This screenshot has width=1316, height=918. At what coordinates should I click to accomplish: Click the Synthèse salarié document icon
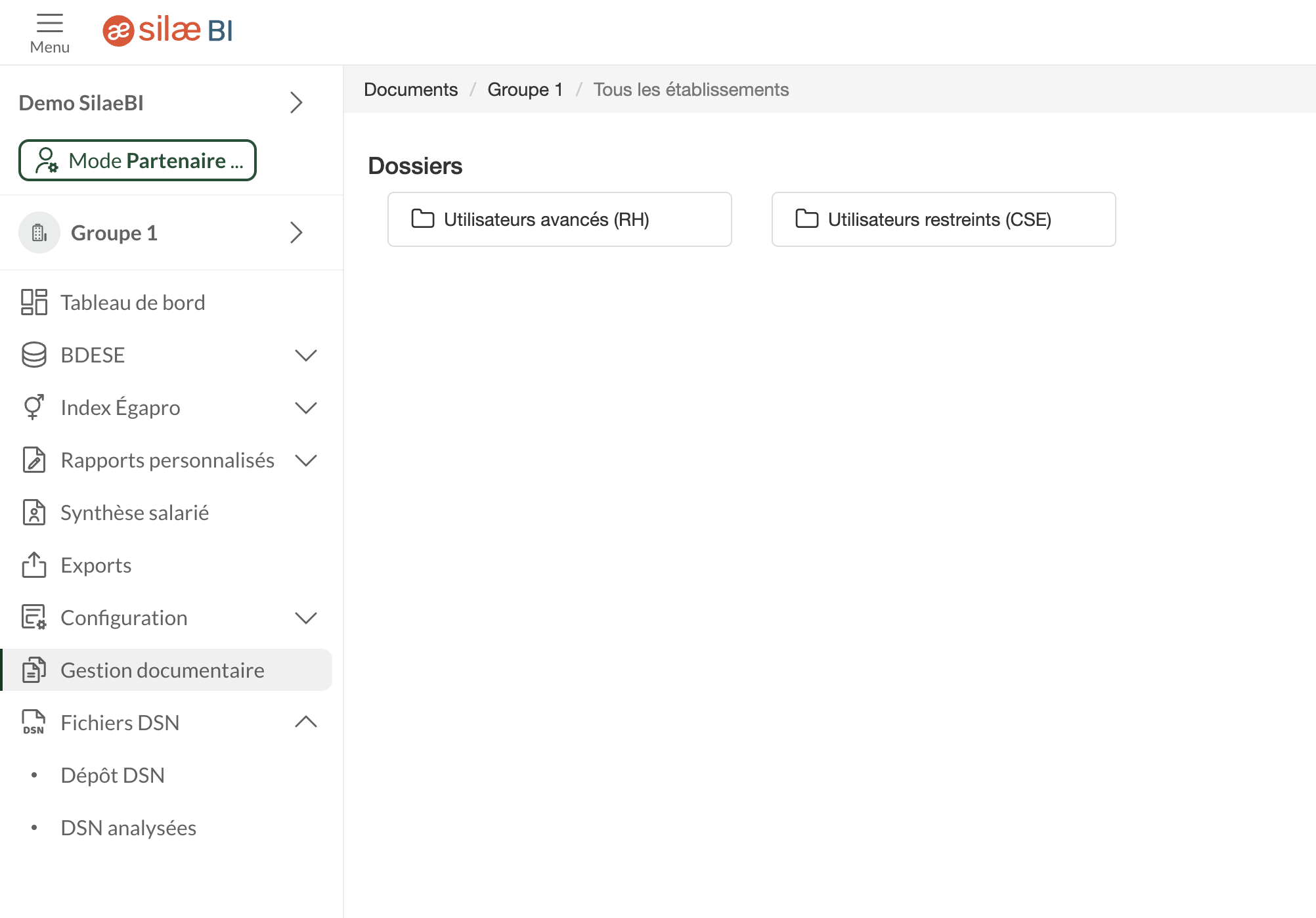[34, 513]
